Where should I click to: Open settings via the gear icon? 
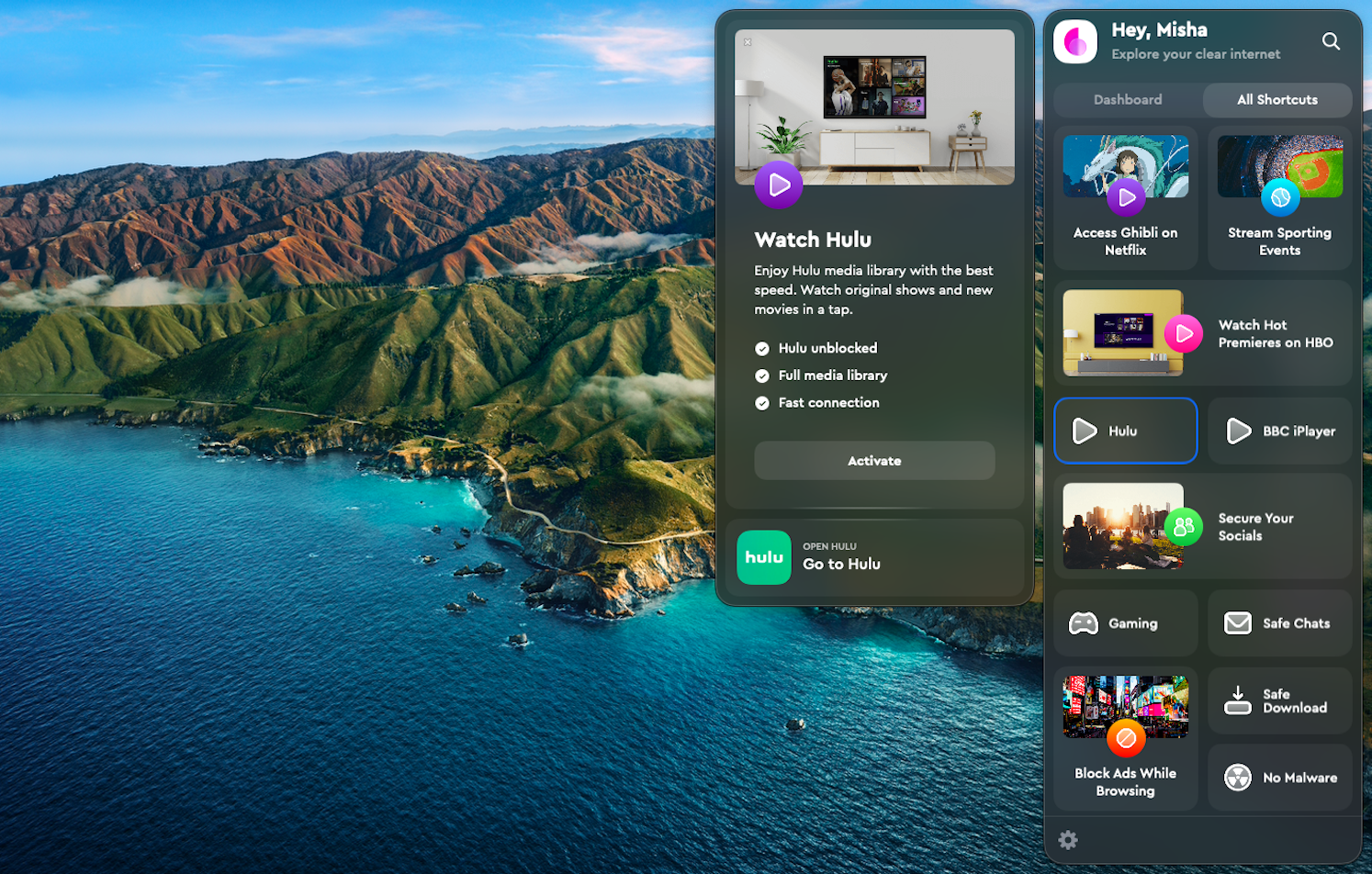click(1067, 840)
